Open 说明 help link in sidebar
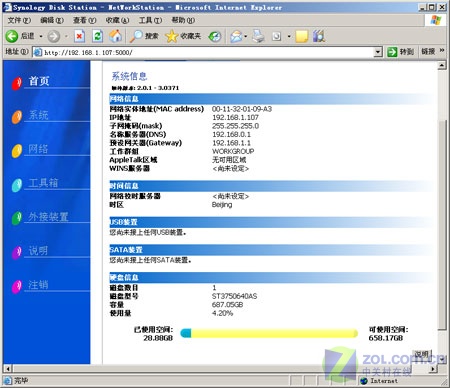Viewport: 450px width, 388px height. pos(38,251)
